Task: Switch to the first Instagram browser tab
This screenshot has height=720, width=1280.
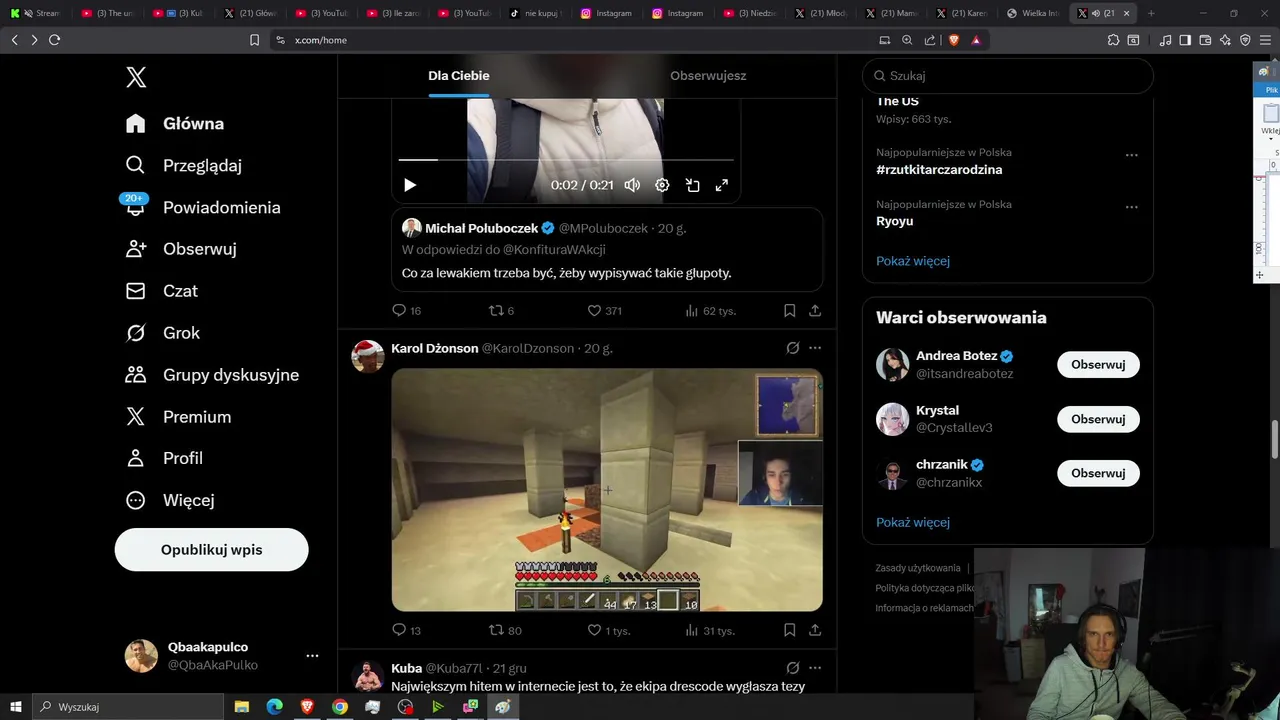Action: pyautogui.click(x=606, y=13)
